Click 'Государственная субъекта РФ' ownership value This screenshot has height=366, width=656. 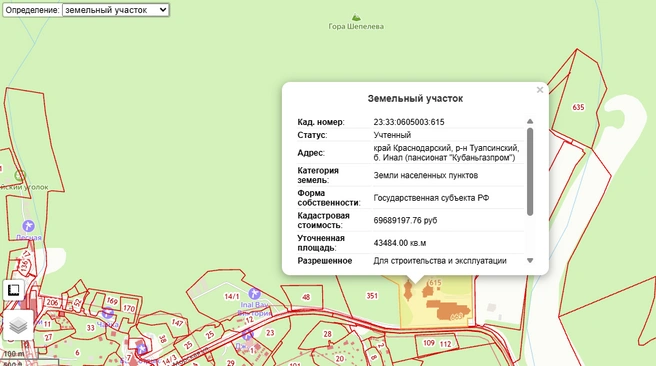click(431, 198)
